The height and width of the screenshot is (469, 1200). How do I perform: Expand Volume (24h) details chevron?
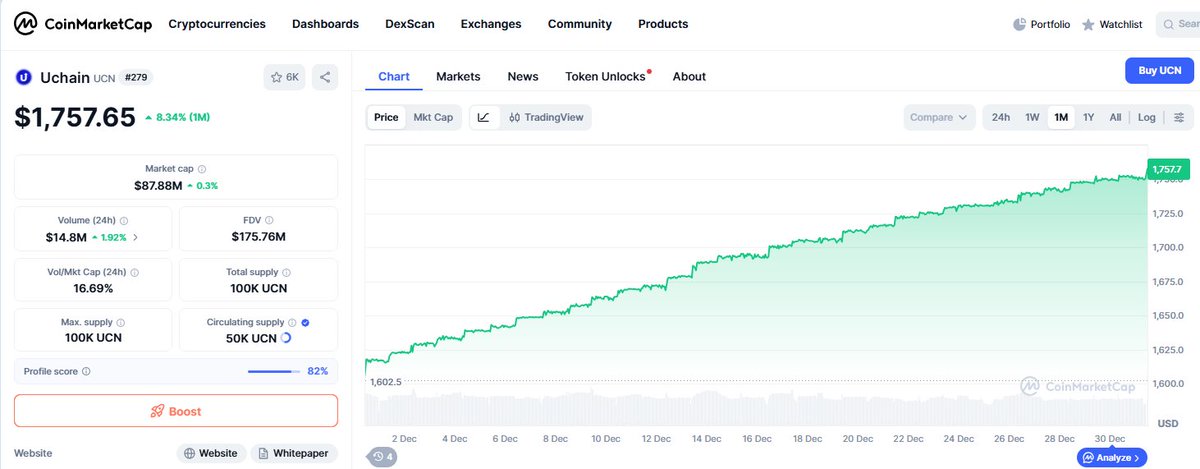(136, 238)
